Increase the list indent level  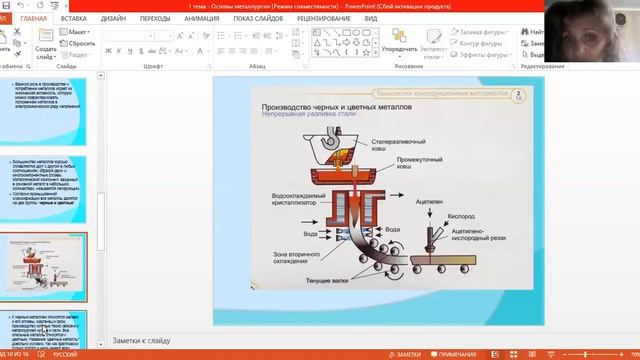pos(267,36)
